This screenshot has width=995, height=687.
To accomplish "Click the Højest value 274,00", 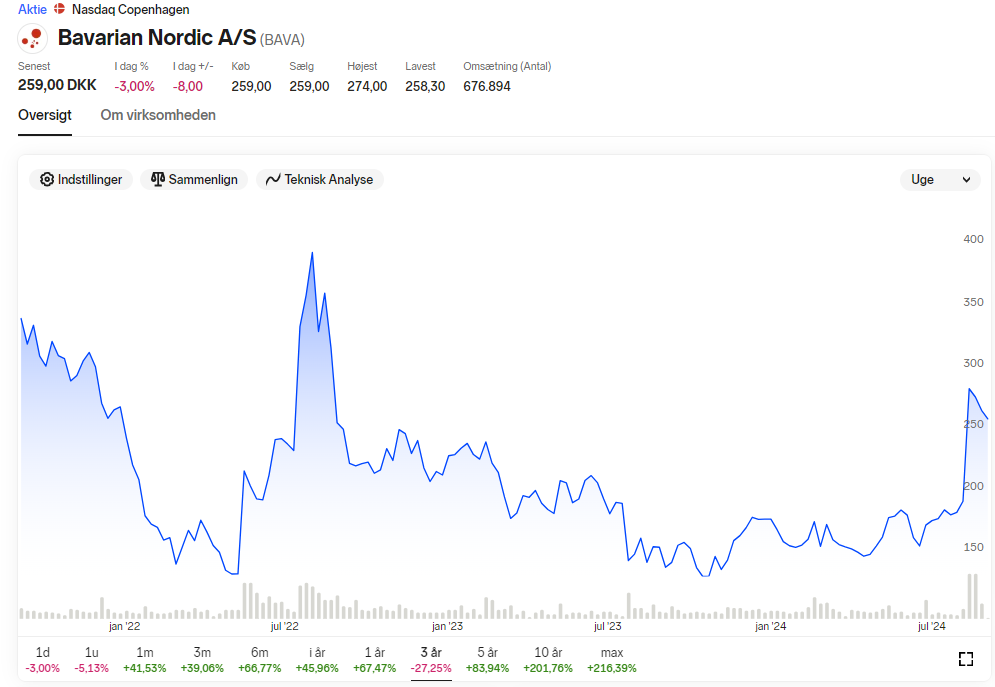I will [367, 86].
